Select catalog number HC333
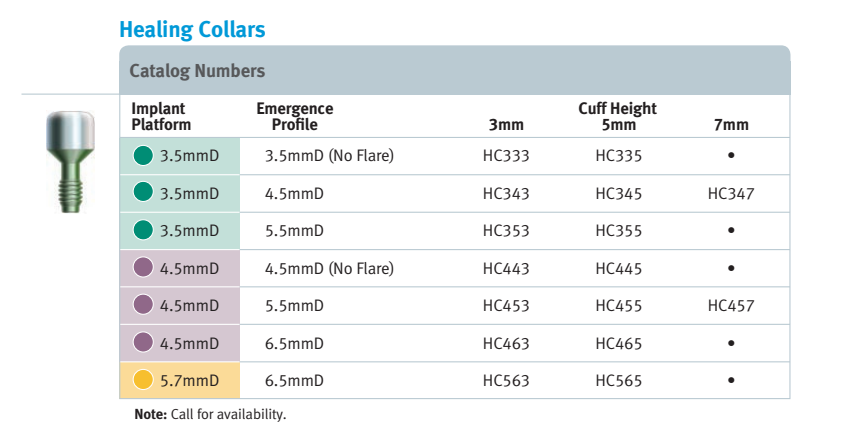Image resolution: width=845 pixels, height=440 pixels. [x=505, y=156]
